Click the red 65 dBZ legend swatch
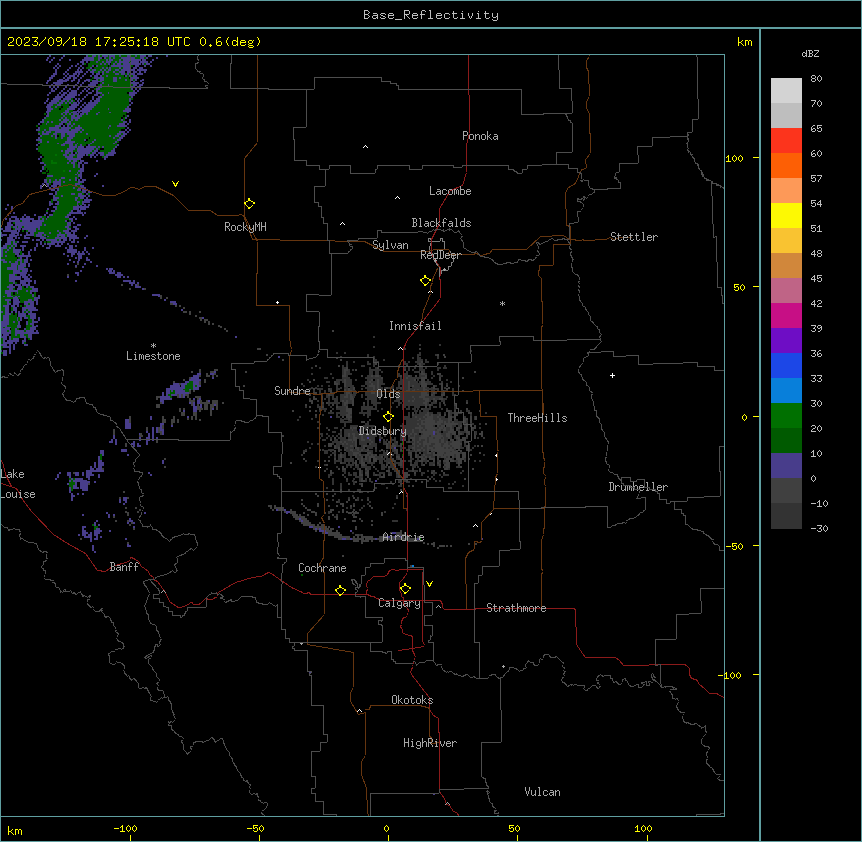The height and width of the screenshot is (842, 862). pyautogui.click(x=786, y=140)
